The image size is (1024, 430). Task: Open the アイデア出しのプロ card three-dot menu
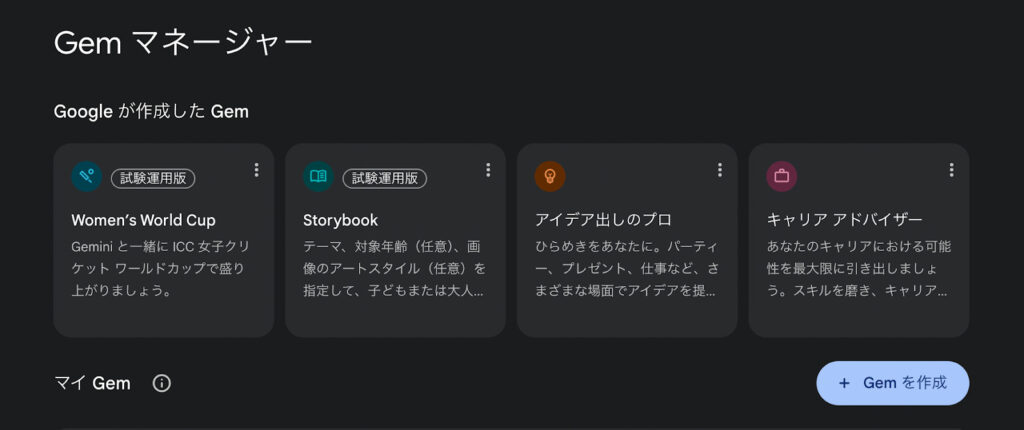click(720, 171)
